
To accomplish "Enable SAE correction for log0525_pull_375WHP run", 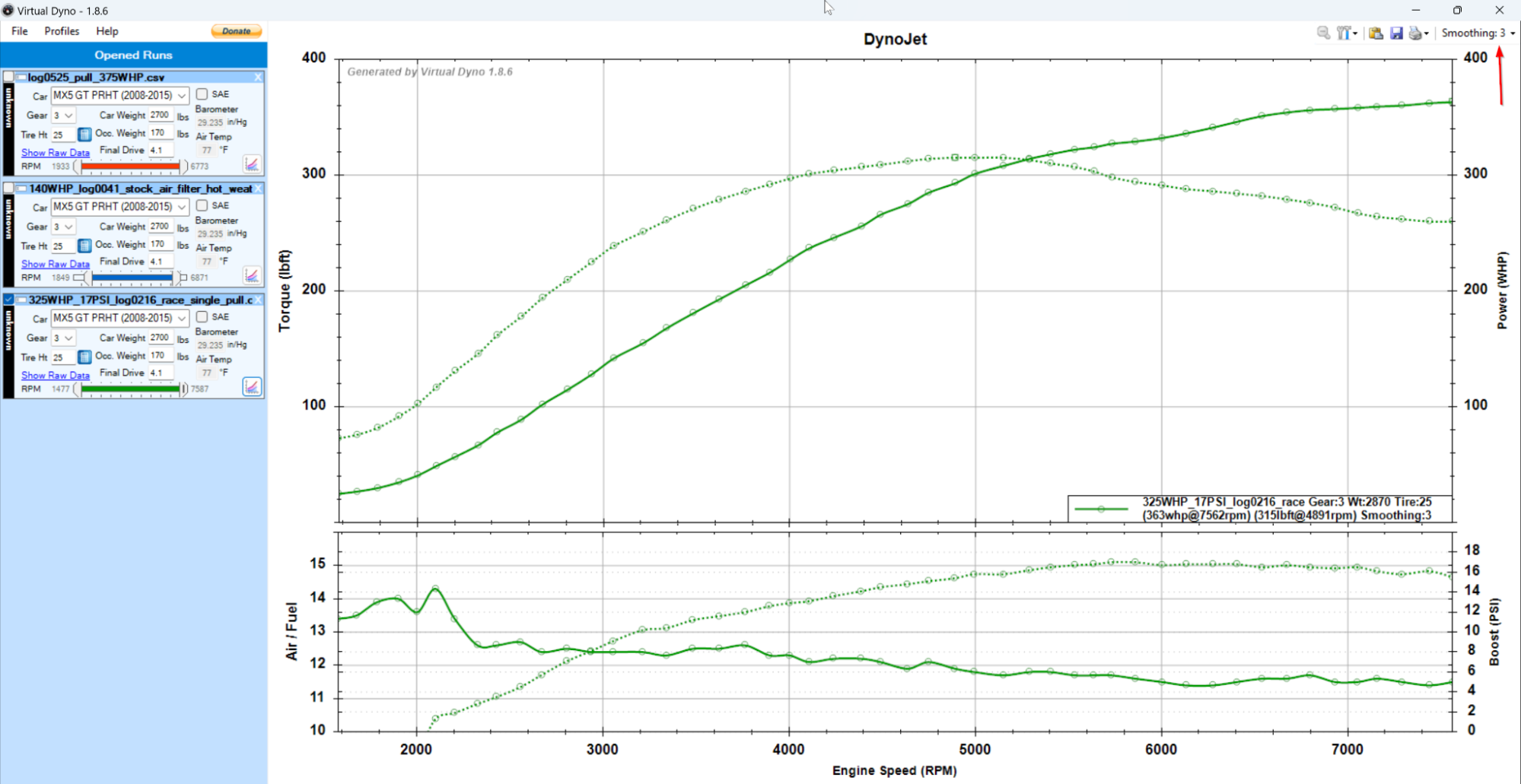I will (202, 94).
